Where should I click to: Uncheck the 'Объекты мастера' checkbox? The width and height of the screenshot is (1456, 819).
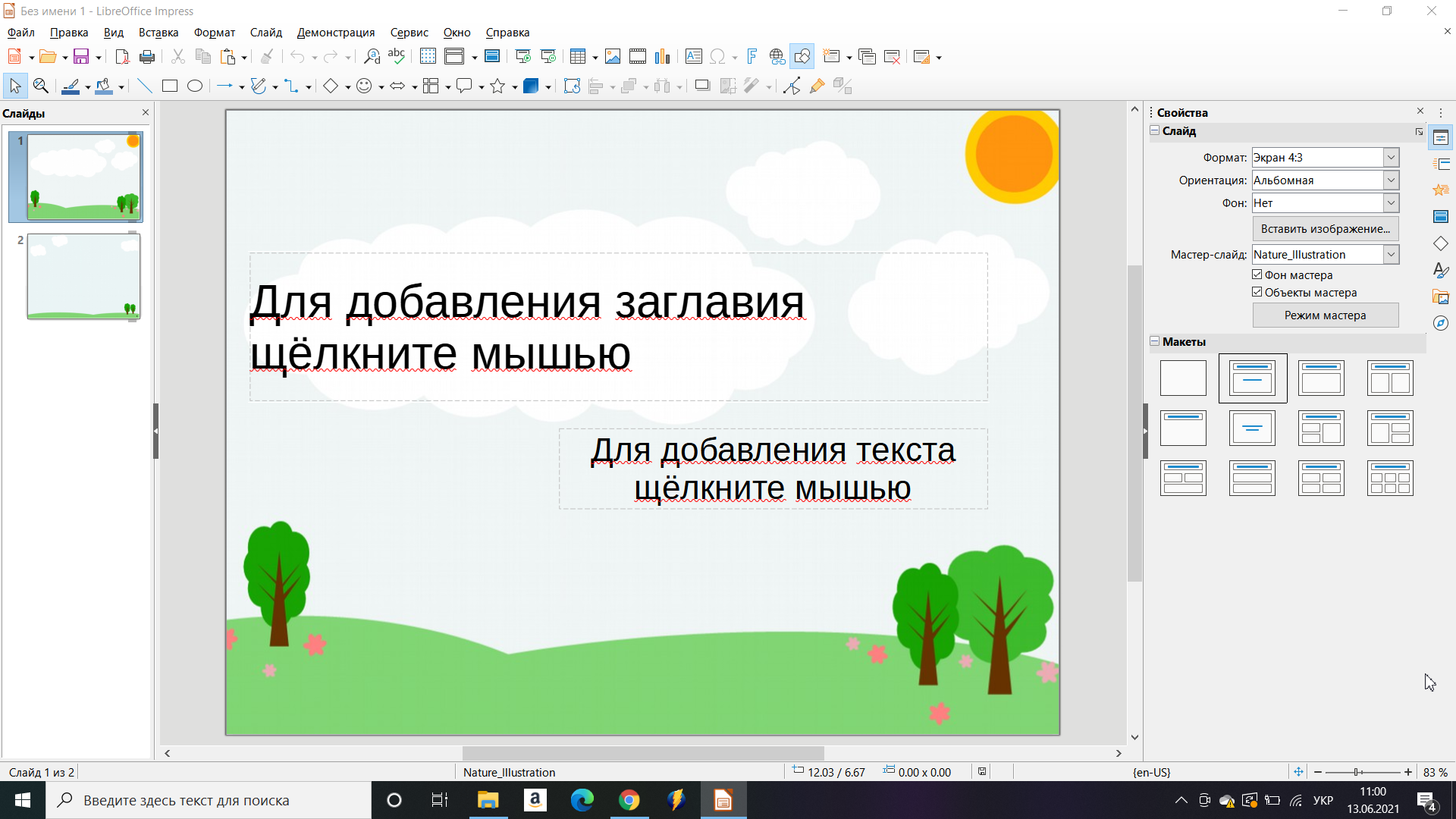[x=1257, y=292]
